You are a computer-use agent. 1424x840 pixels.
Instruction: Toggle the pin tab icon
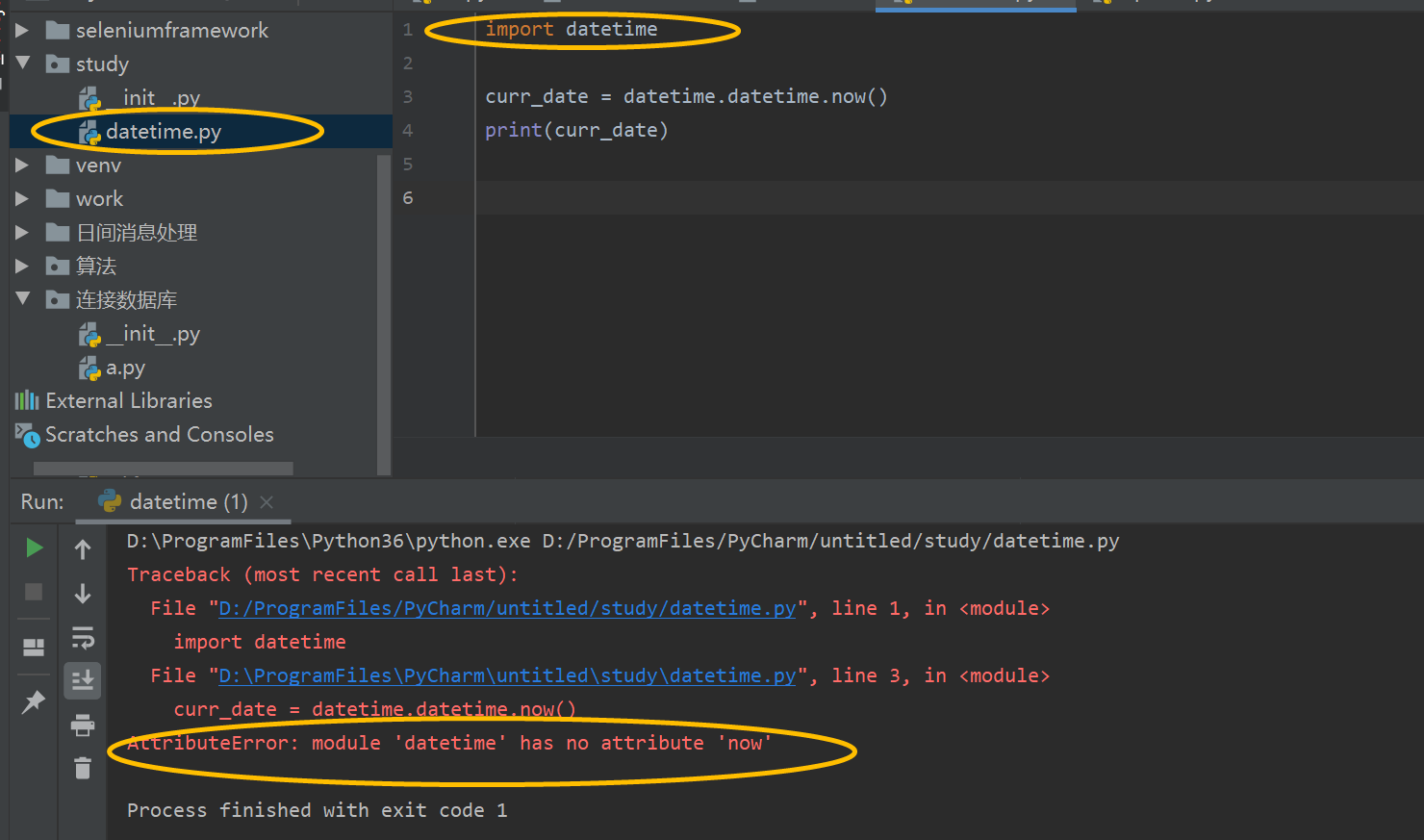coord(34,701)
